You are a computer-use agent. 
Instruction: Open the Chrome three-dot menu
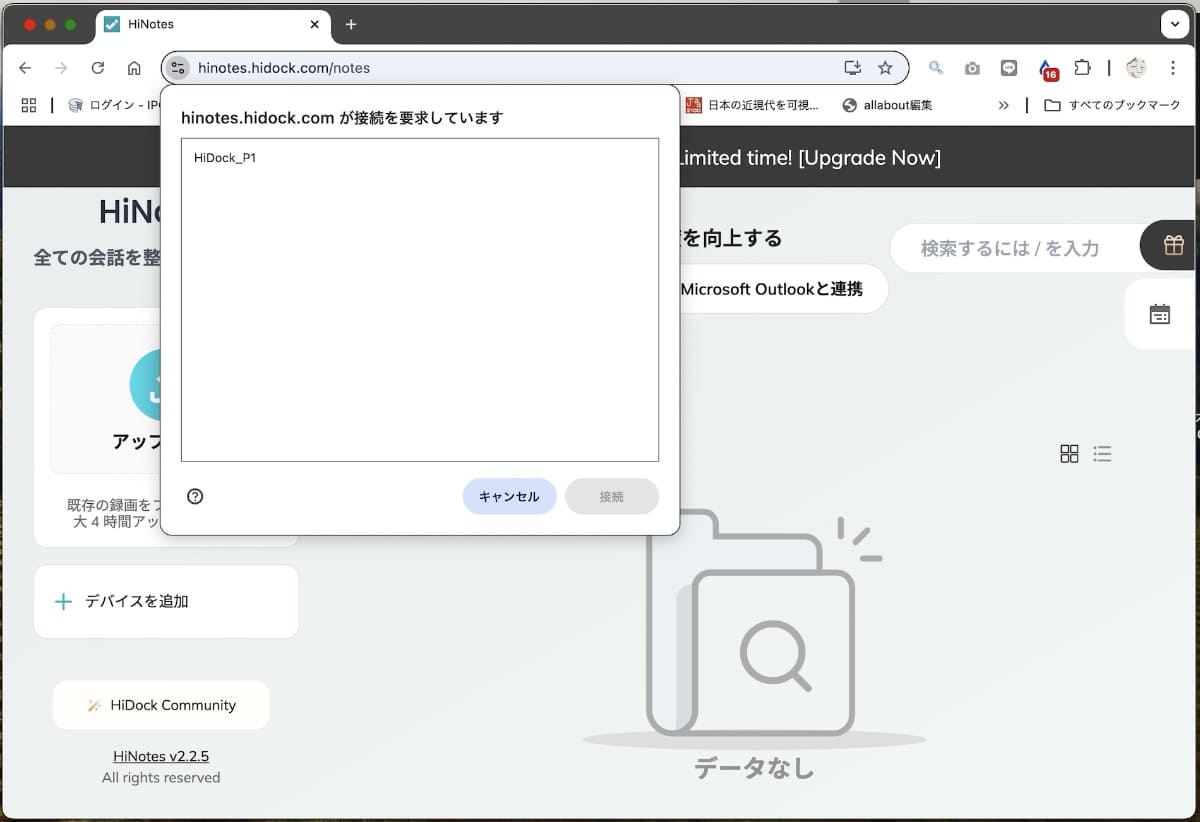[1173, 68]
